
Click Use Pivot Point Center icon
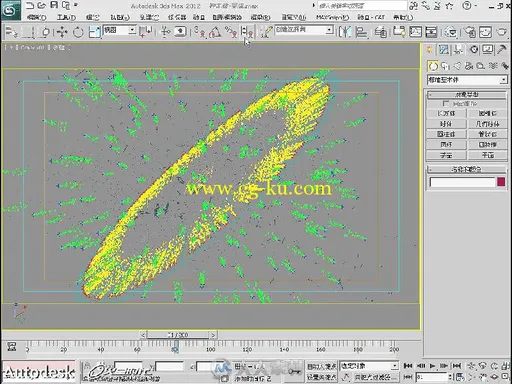145,32
